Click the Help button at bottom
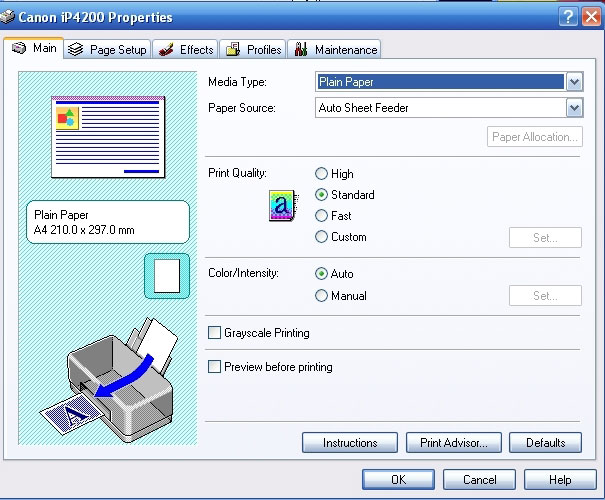The height and width of the screenshot is (500, 605). 560,480
